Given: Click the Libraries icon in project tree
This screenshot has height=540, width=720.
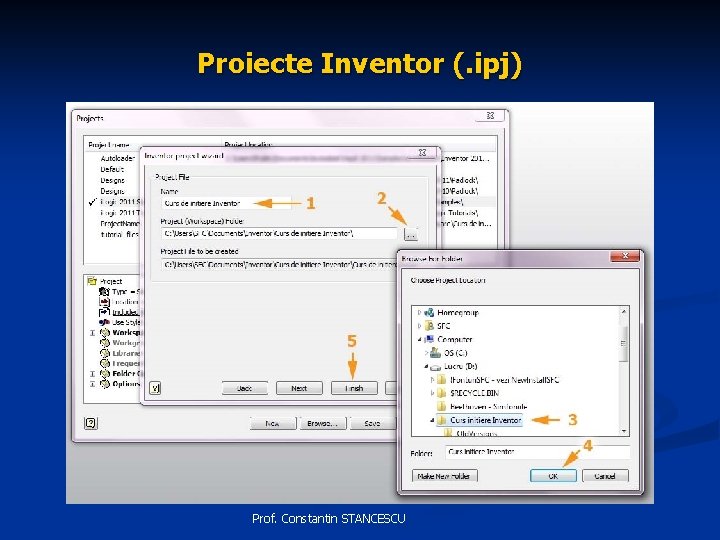Looking at the screenshot, I should (x=105, y=353).
